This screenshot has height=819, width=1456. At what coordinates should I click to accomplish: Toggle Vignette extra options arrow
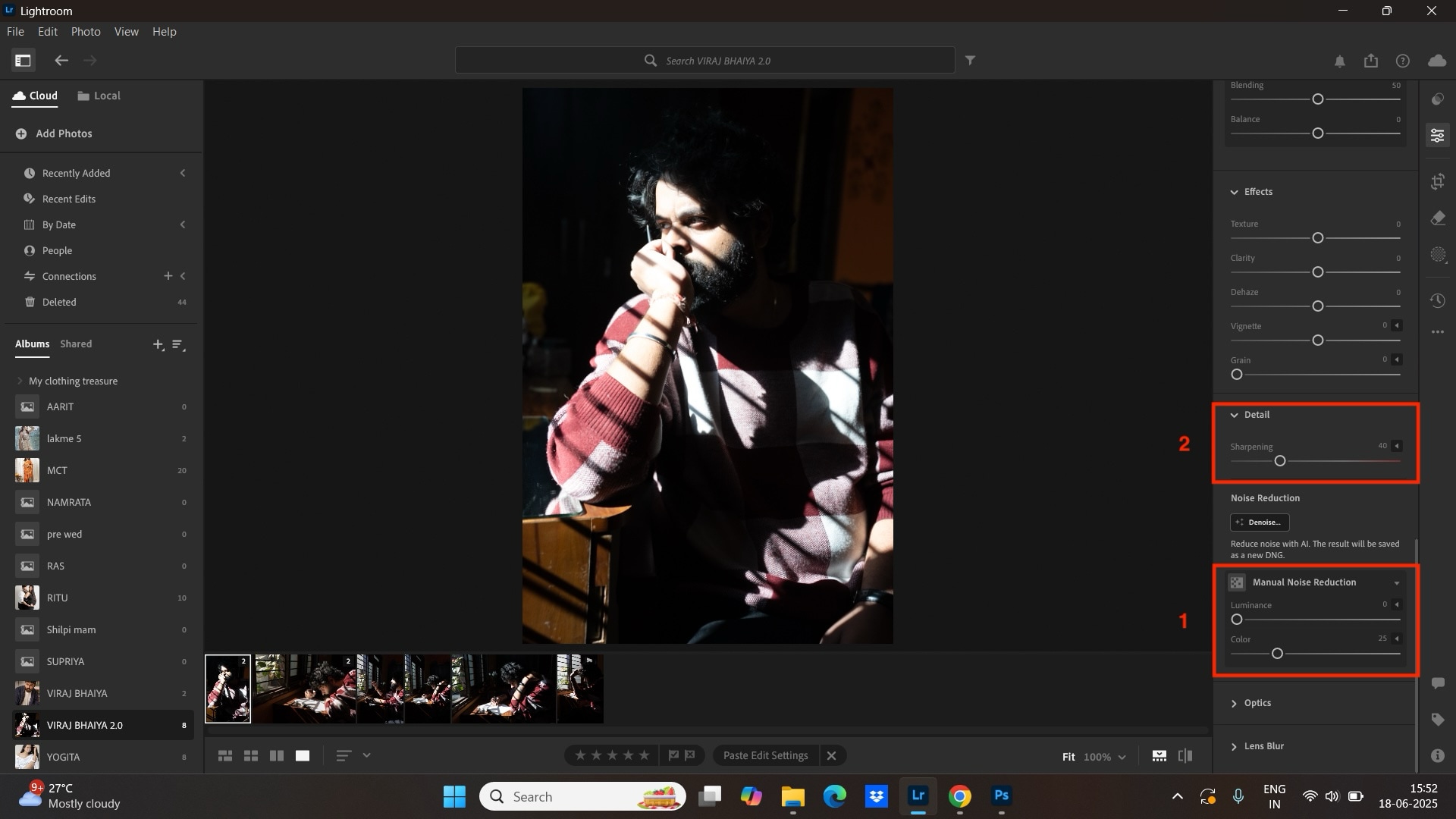(x=1397, y=325)
